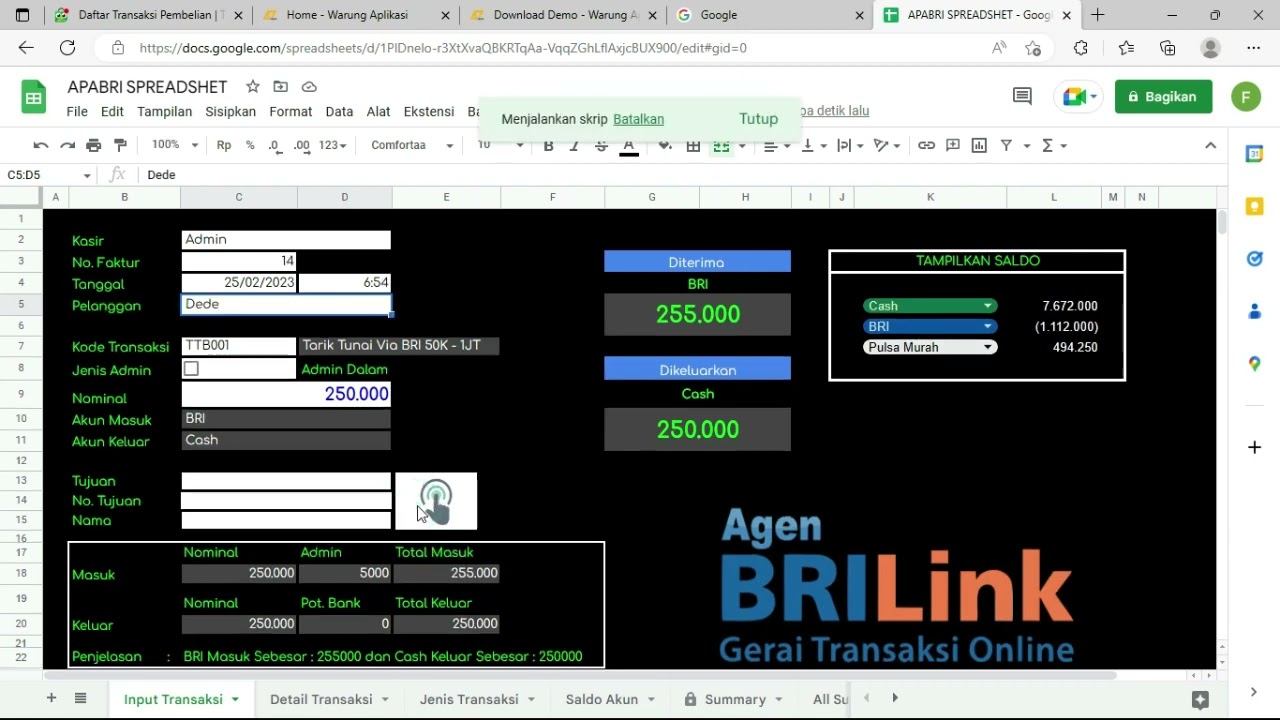This screenshot has width=1280, height=720.
Task: Open the Ekstensi menu
Action: tap(429, 112)
